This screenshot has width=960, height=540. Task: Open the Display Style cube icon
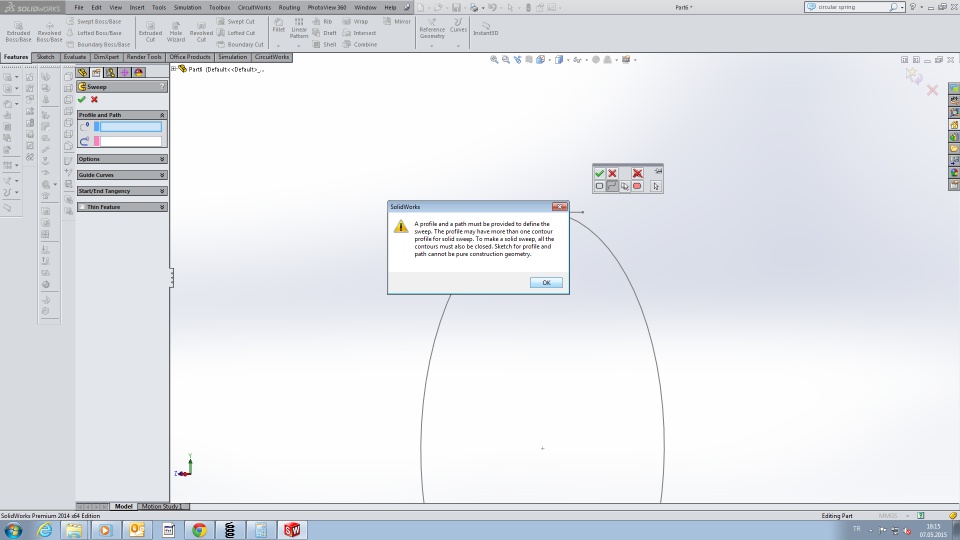[x=559, y=59]
